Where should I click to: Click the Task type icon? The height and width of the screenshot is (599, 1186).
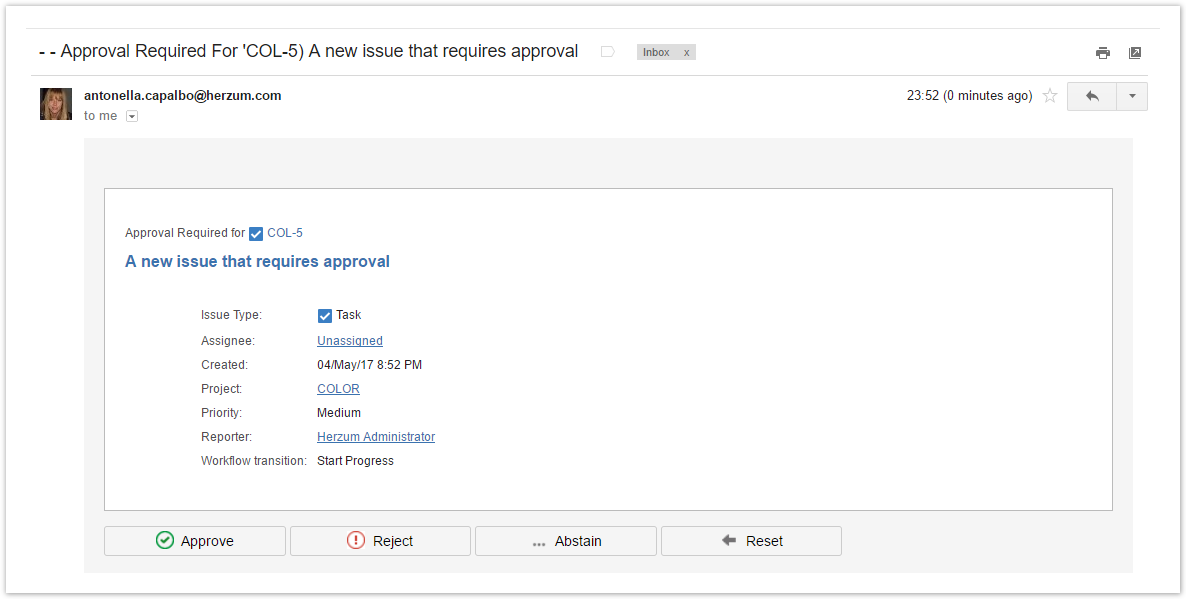coord(325,316)
